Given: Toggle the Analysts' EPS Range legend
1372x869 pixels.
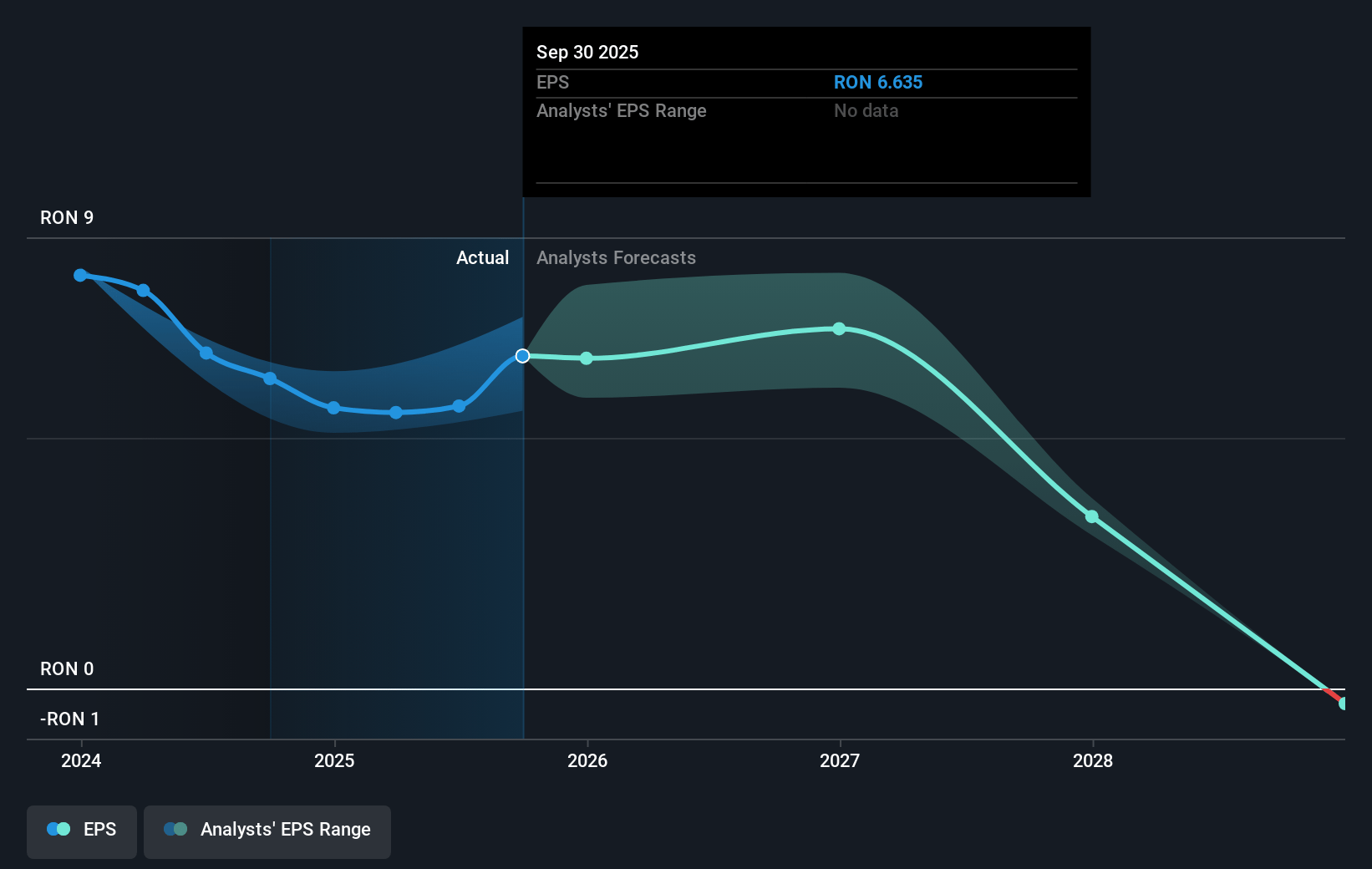Looking at the screenshot, I should point(267,831).
